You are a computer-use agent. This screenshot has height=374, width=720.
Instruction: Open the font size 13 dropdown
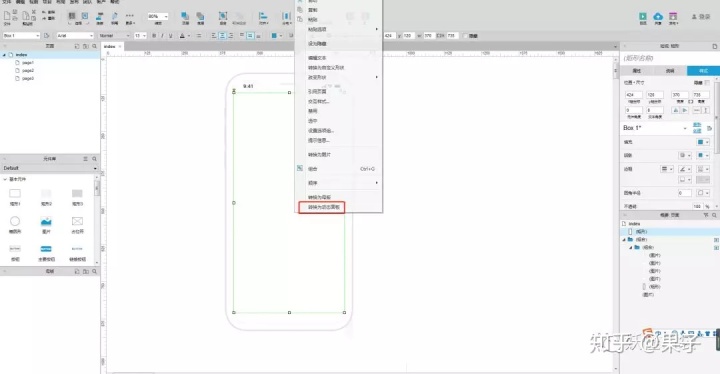[x=140, y=35]
